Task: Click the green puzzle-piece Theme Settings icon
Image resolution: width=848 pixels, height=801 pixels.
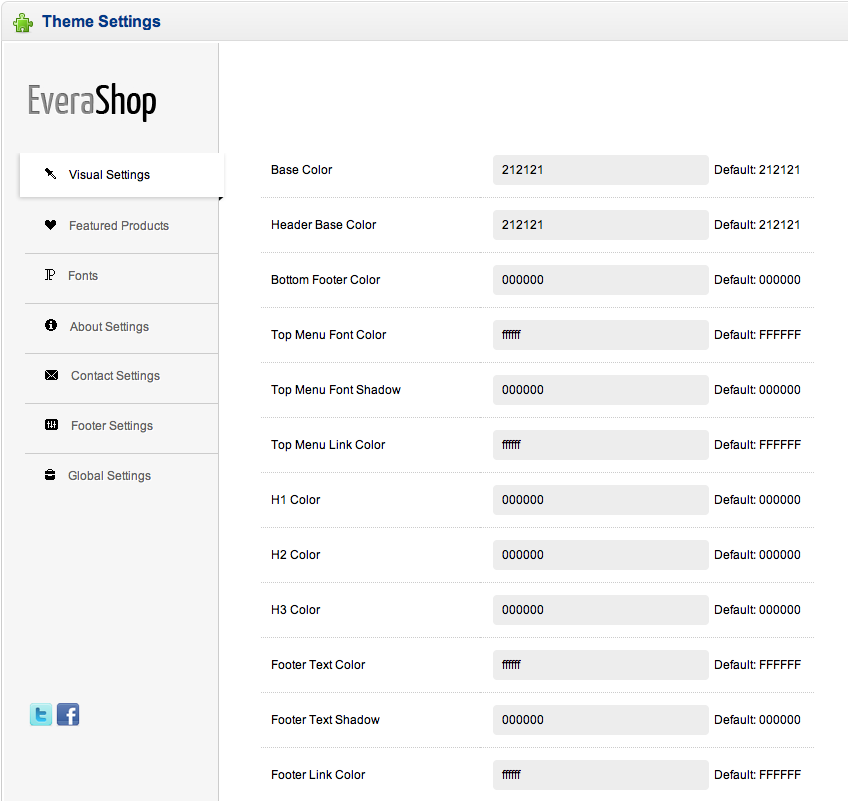Action: pos(23,22)
